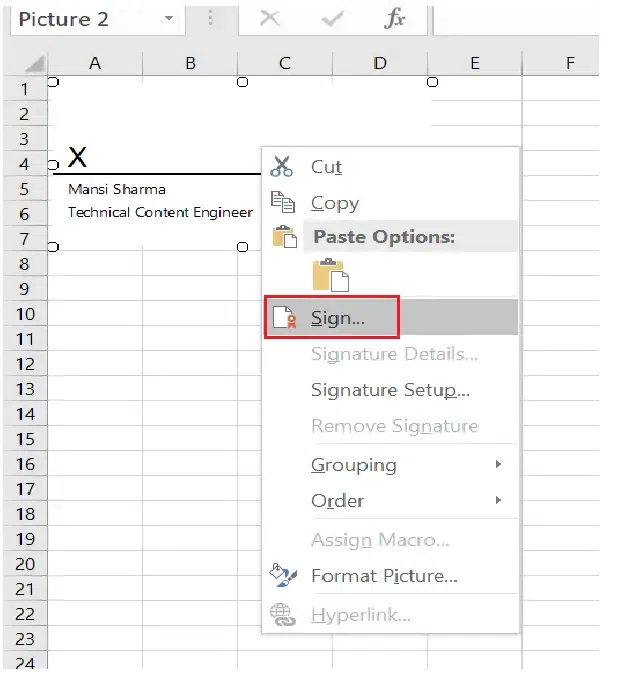The image size is (617, 681).
Task: Expand the Grouping submenu arrow
Action: (x=498, y=464)
